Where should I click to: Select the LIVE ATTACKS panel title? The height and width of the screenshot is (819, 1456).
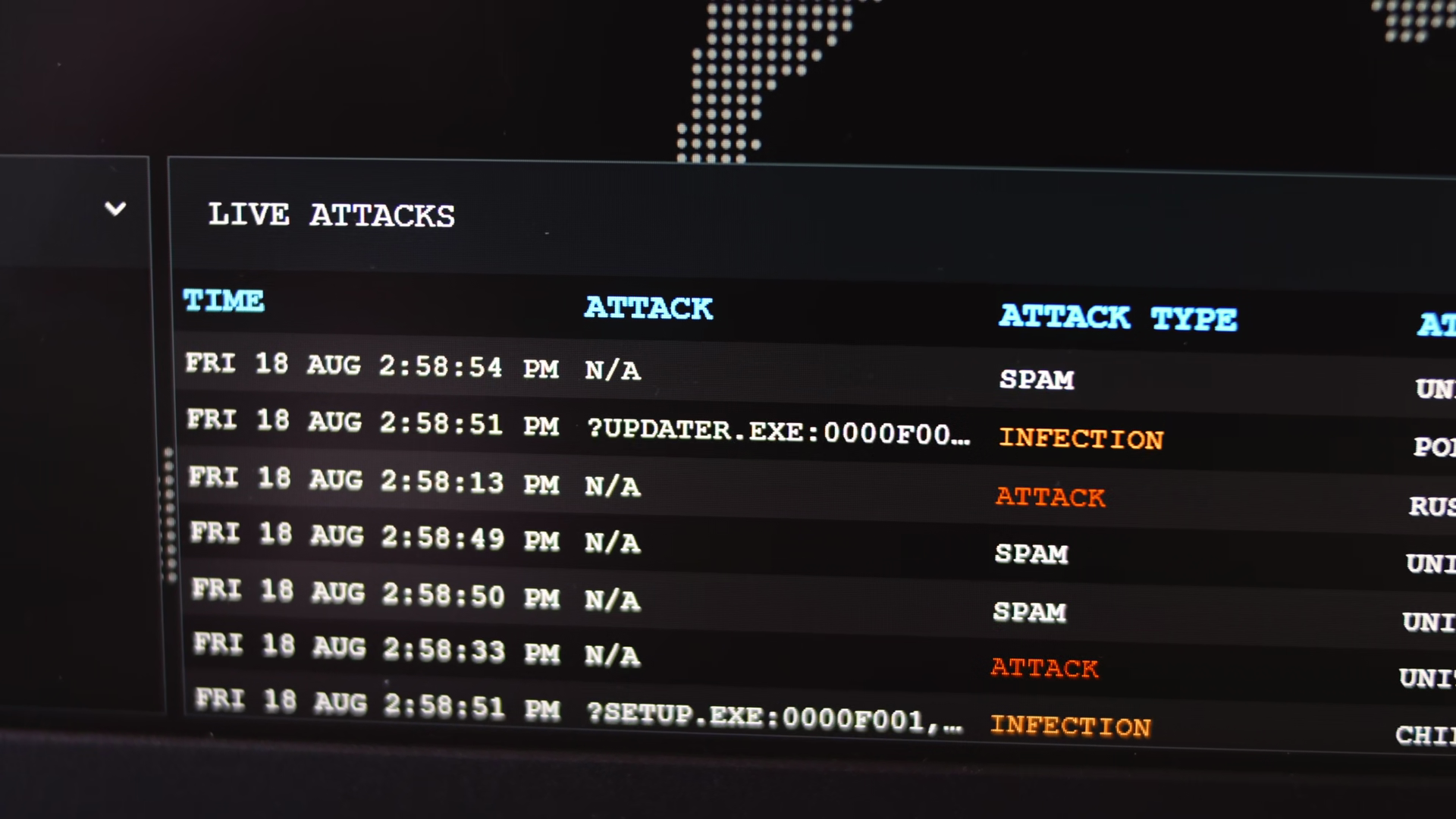(x=331, y=215)
